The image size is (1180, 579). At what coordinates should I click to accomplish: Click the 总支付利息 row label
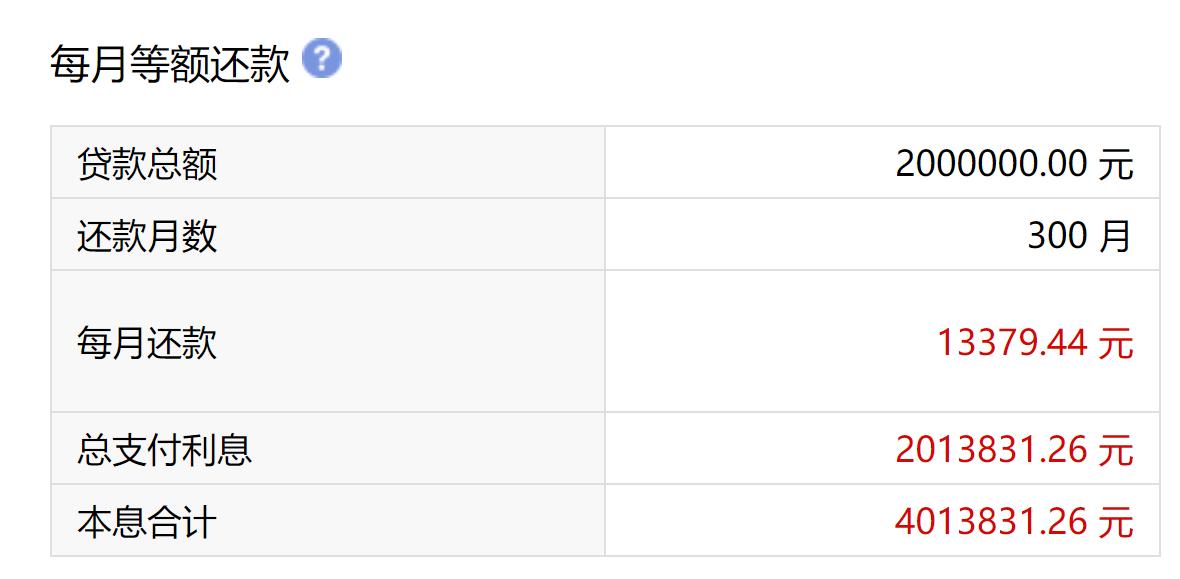pyautogui.click(x=165, y=449)
